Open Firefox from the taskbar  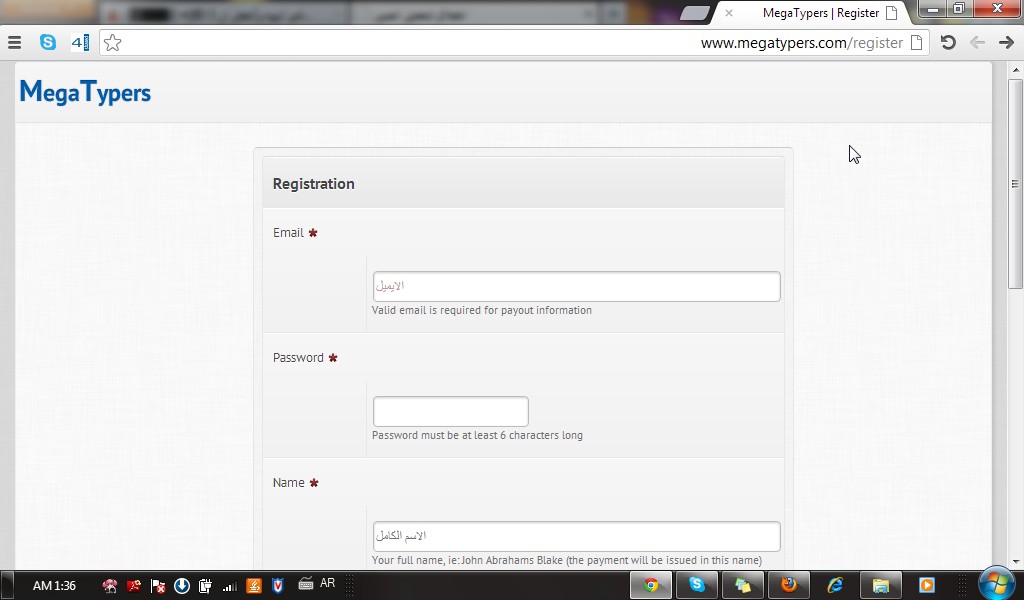[x=789, y=585]
